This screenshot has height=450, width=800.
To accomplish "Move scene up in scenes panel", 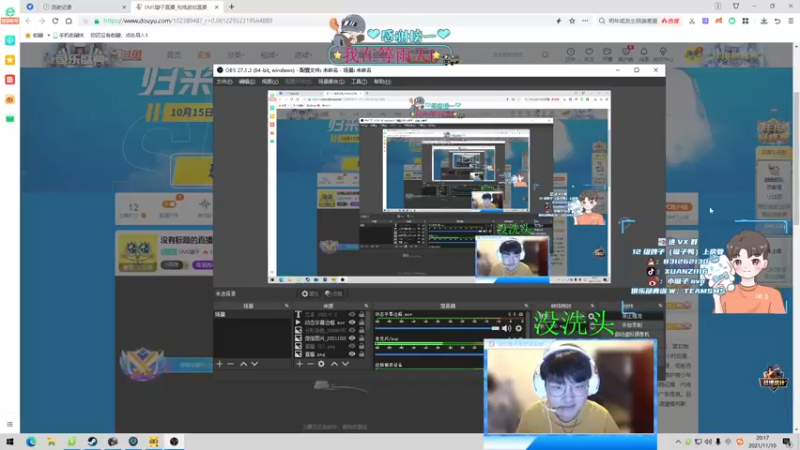I will [243, 364].
